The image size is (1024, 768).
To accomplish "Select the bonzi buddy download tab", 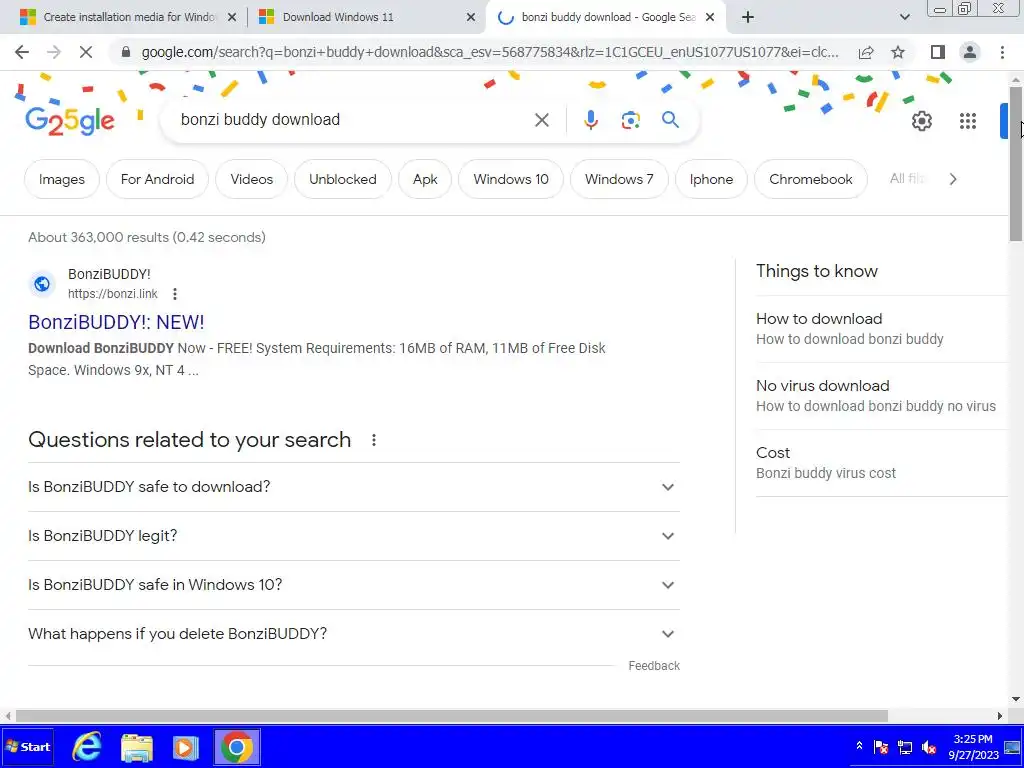I will click(605, 18).
